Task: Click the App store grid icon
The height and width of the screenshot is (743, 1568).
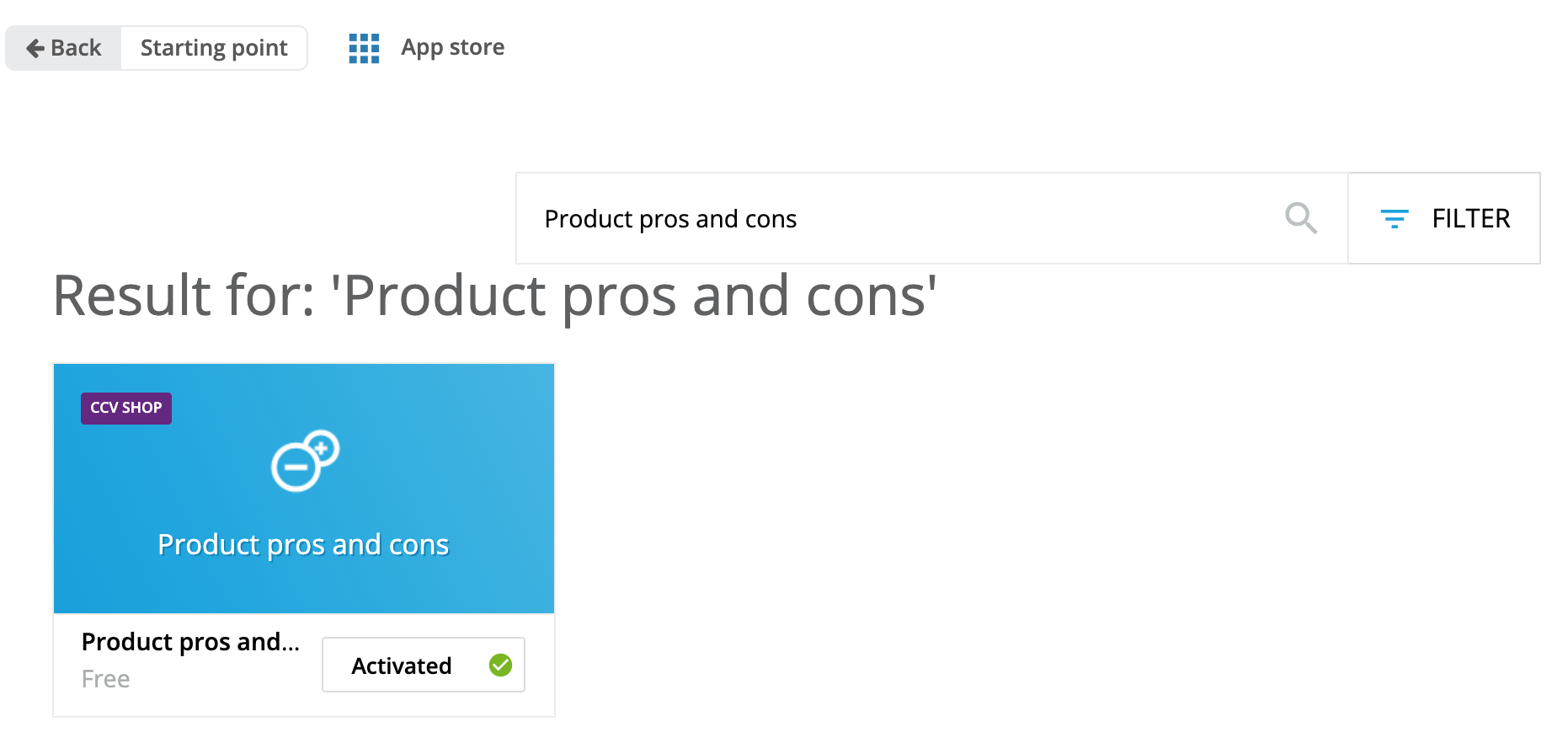Action: pos(364,48)
